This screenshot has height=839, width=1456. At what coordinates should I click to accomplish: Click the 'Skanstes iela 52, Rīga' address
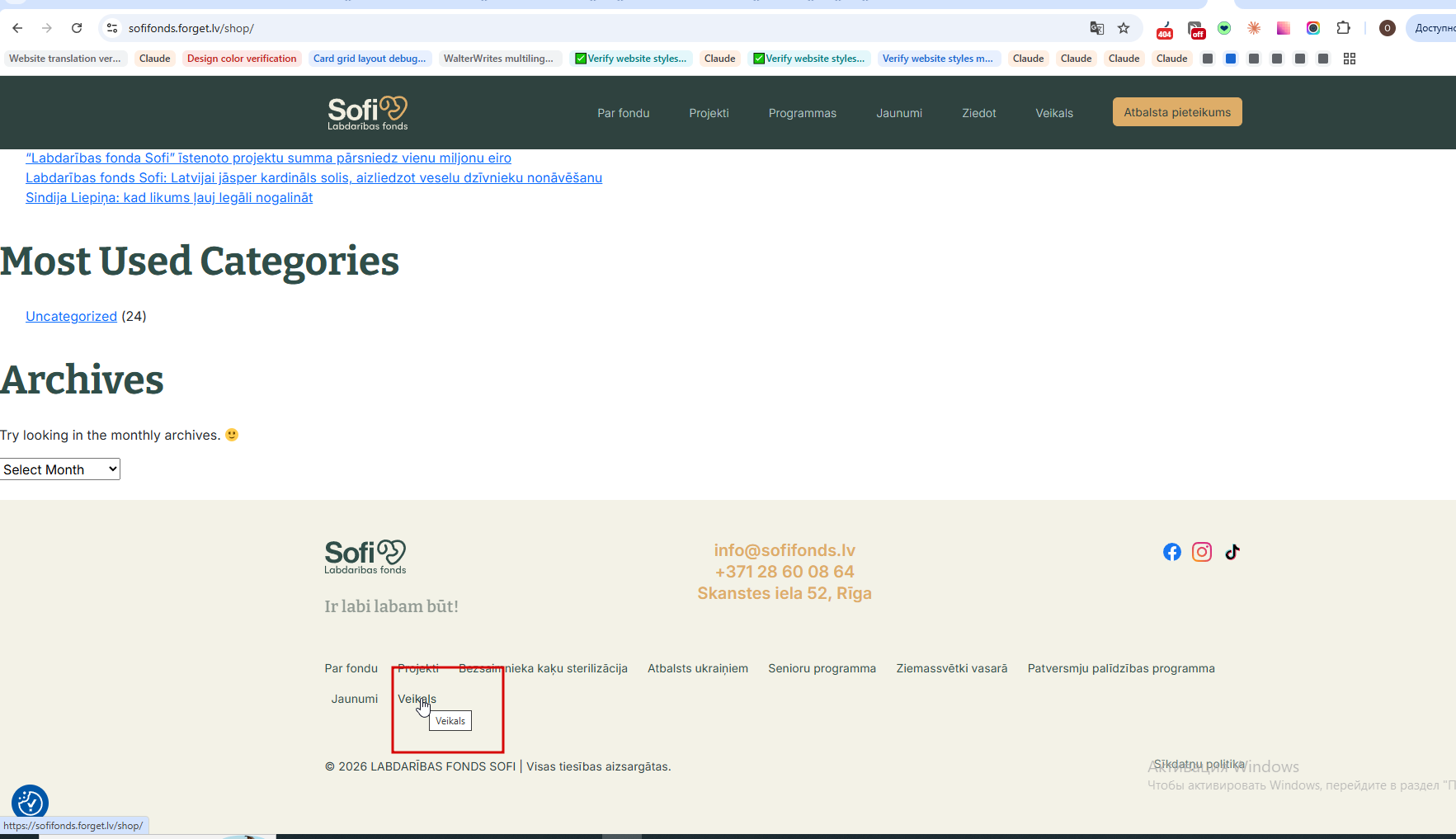point(785,593)
